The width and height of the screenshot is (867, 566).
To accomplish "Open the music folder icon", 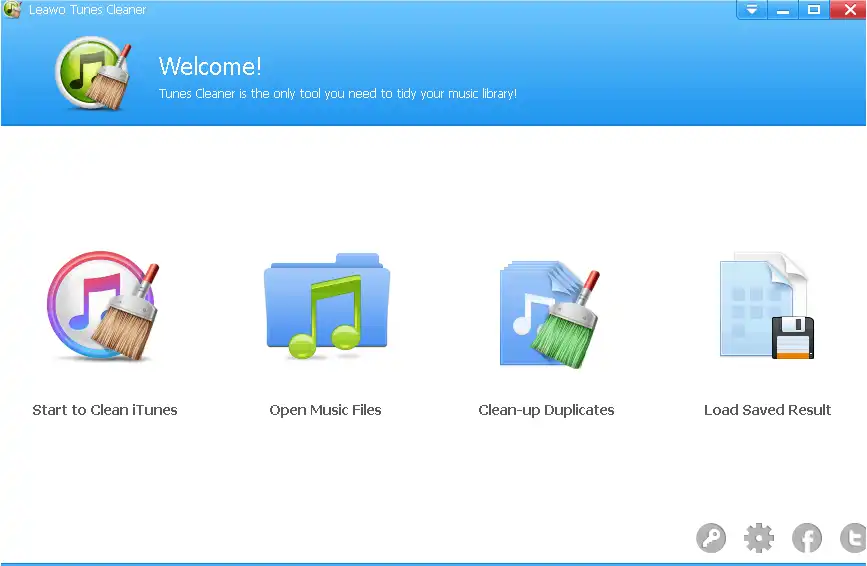I will pyautogui.click(x=326, y=306).
